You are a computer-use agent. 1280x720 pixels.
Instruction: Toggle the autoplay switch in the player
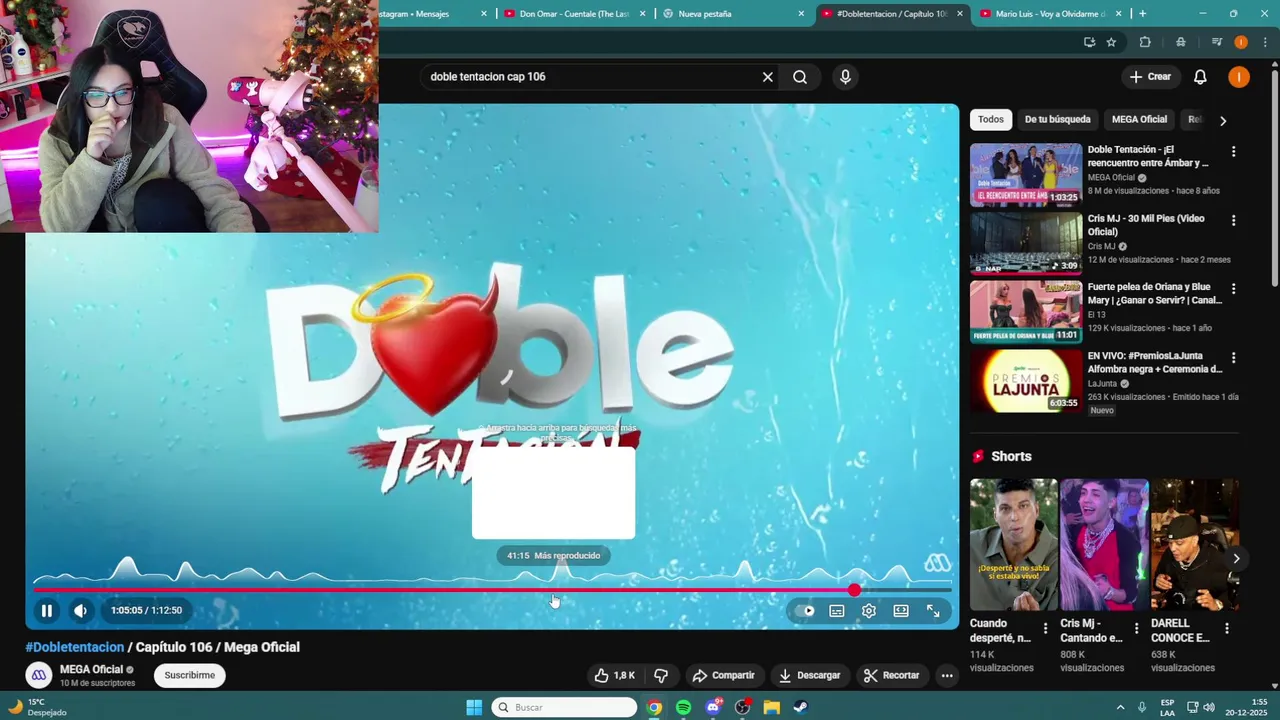click(x=805, y=611)
